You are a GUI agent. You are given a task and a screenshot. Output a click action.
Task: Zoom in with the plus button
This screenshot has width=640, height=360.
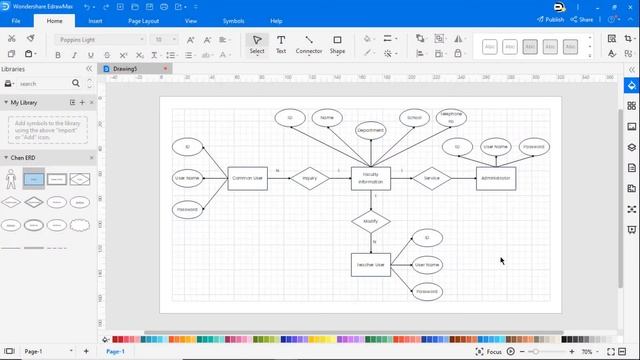pos(572,351)
